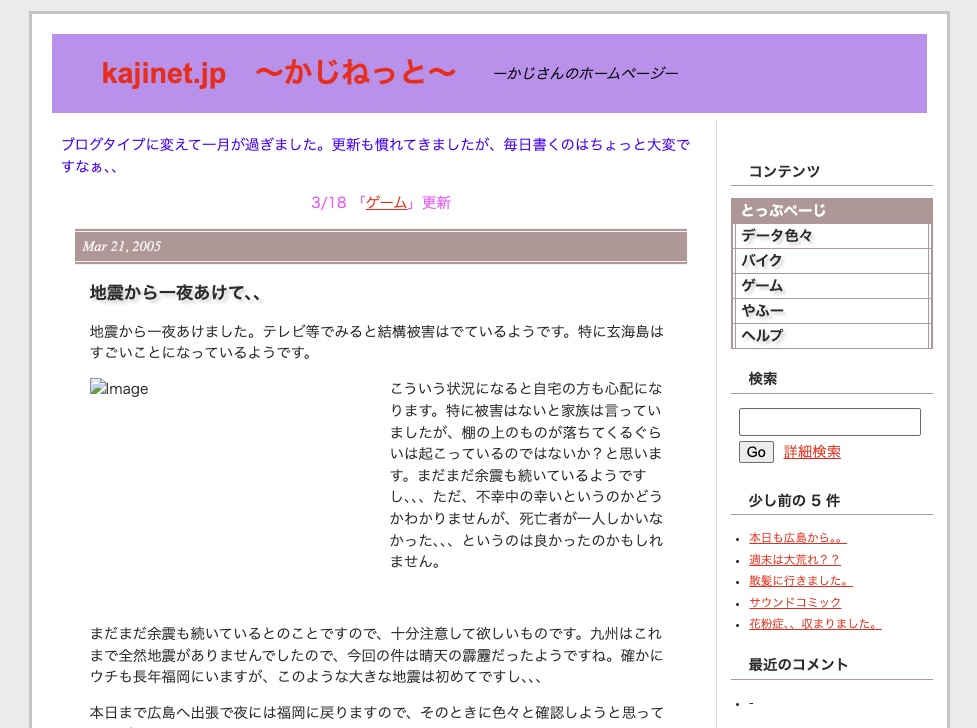Open the 詳細検索 advanced search link

coord(812,452)
